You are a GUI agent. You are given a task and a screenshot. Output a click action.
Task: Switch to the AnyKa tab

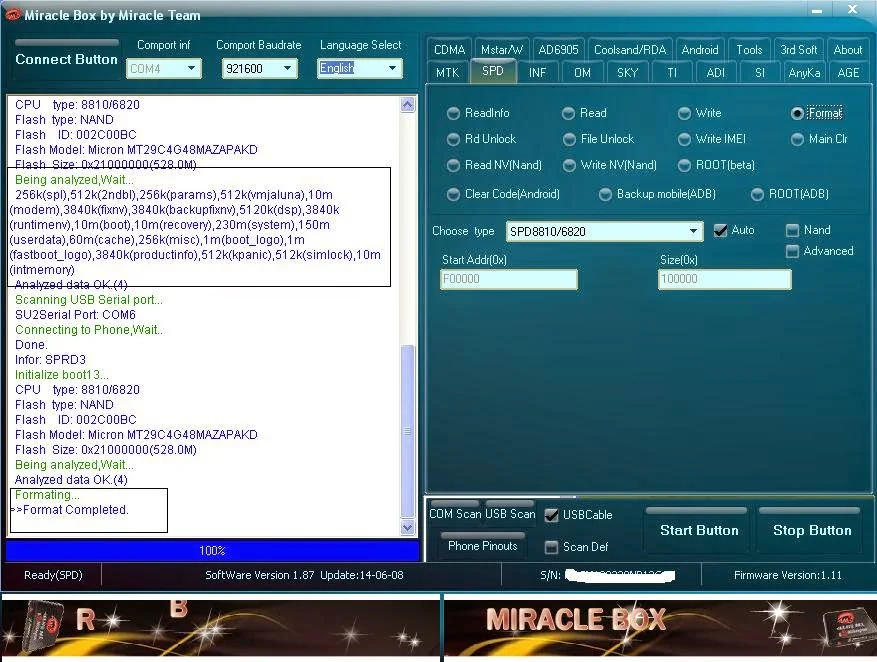point(804,73)
